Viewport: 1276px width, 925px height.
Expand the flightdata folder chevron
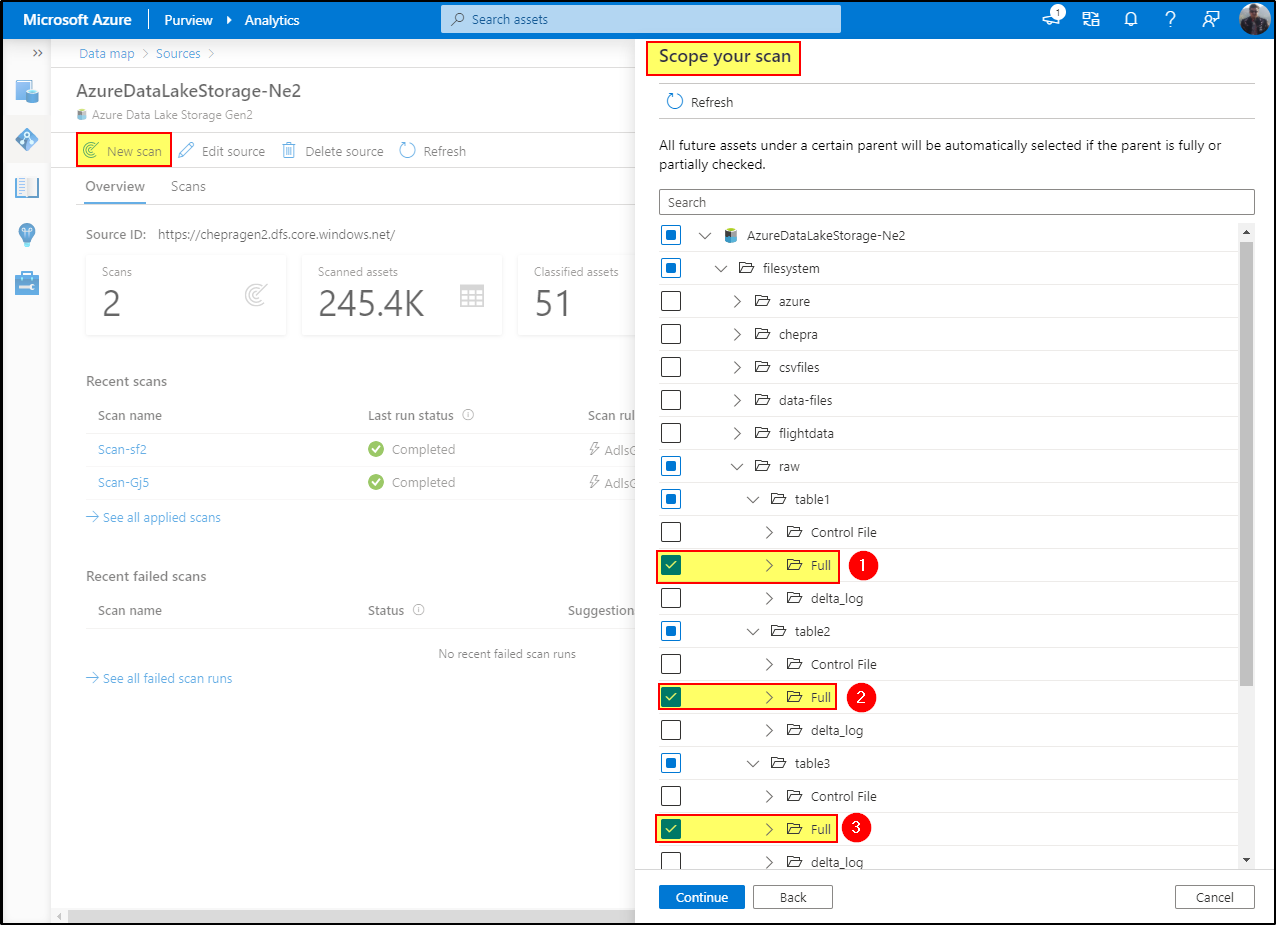pos(737,432)
